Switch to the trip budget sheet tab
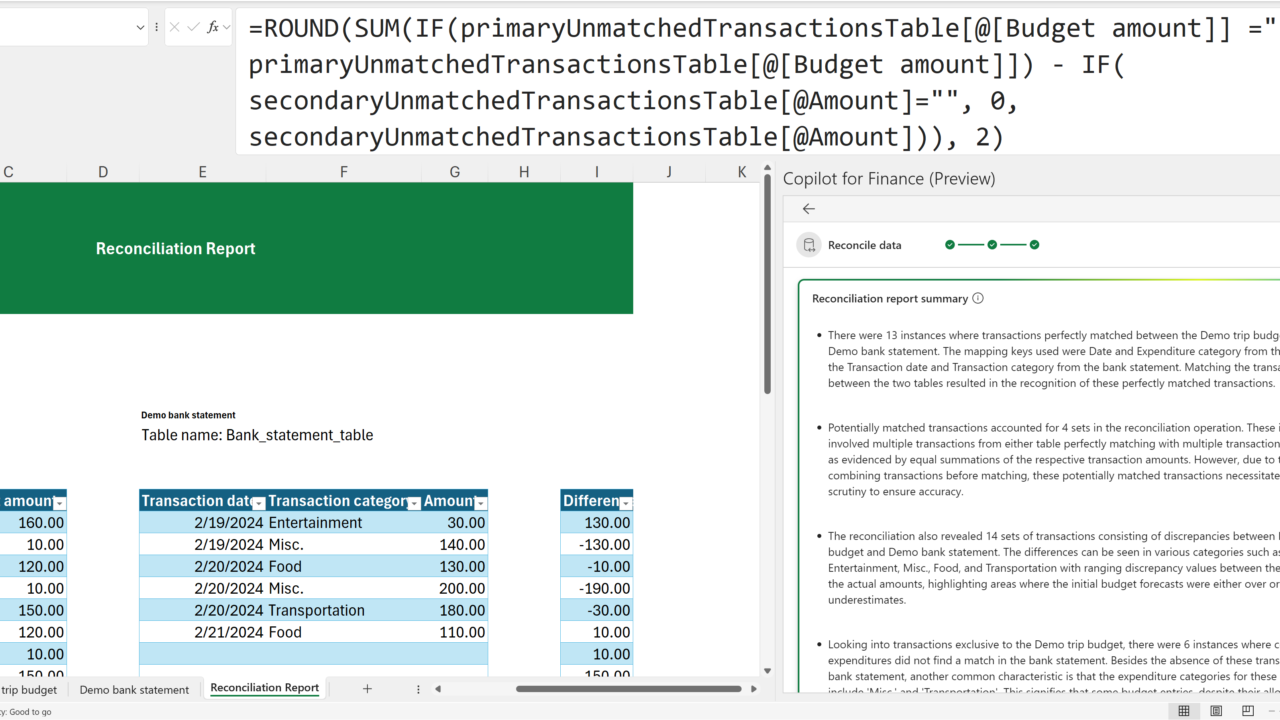This screenshot has height=720, width=1280. [29, 690]
